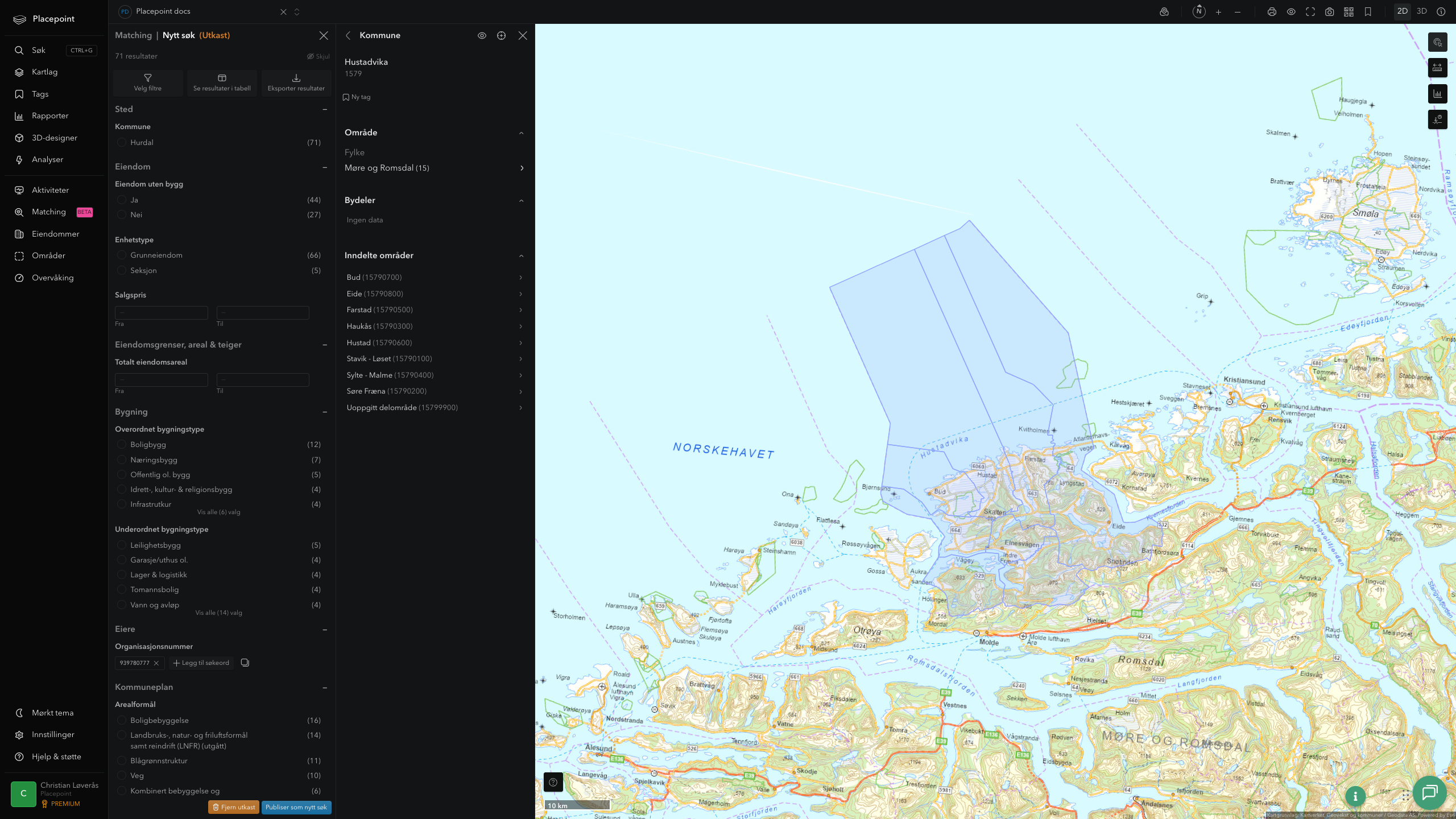Click Fjern utkast button
The width and height of the screenshot is (1456, 819).
pos(234,807)
